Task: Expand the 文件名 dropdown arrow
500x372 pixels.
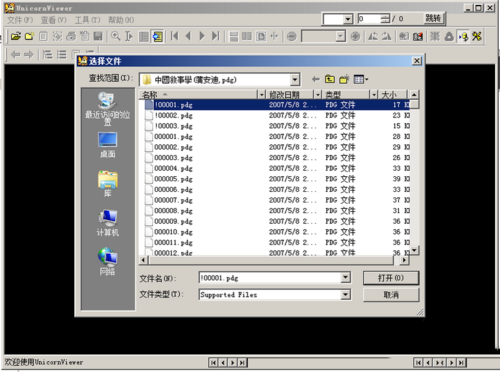Action: (345, 277)
